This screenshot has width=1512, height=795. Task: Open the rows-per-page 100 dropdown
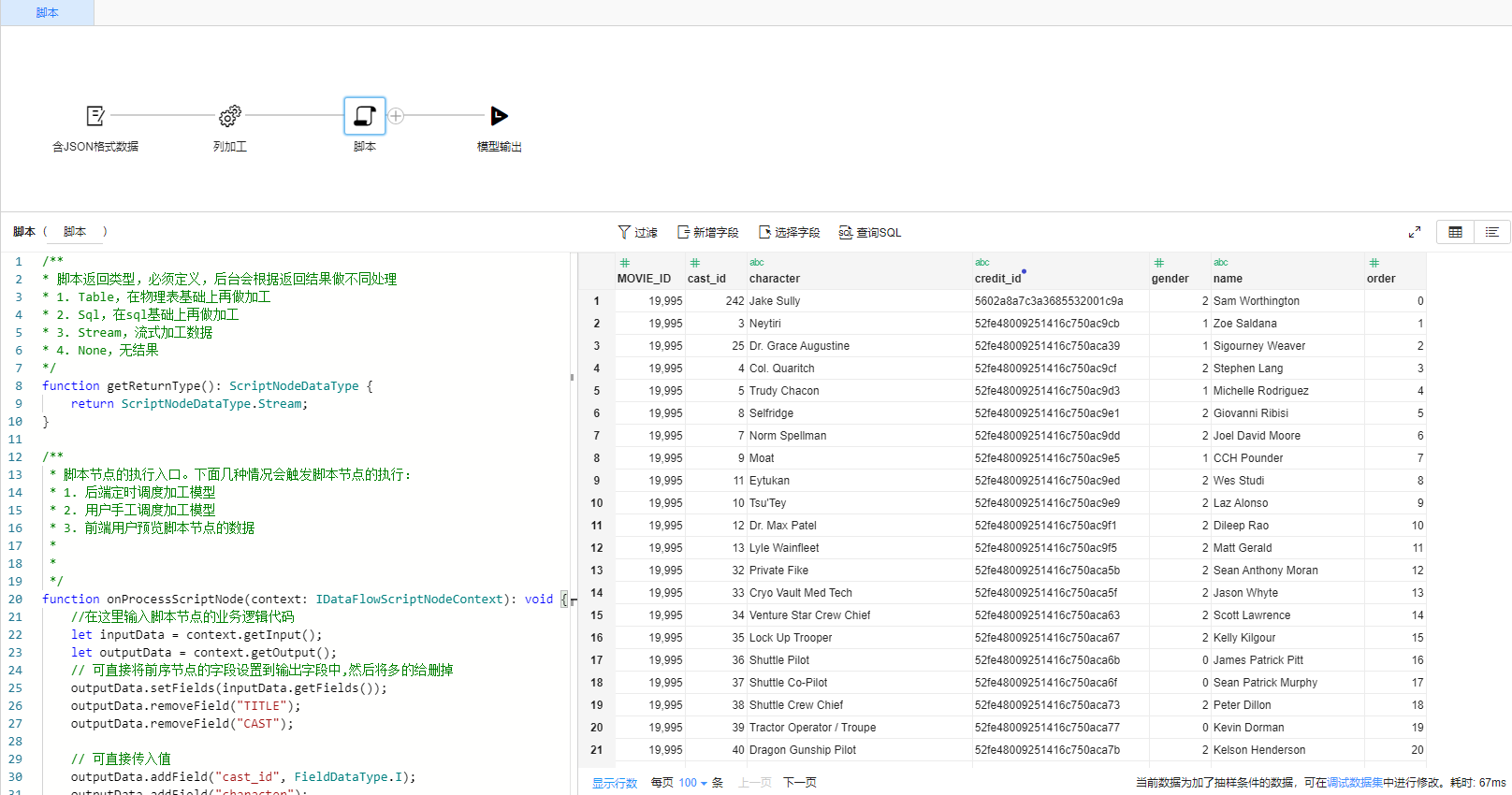692,783
